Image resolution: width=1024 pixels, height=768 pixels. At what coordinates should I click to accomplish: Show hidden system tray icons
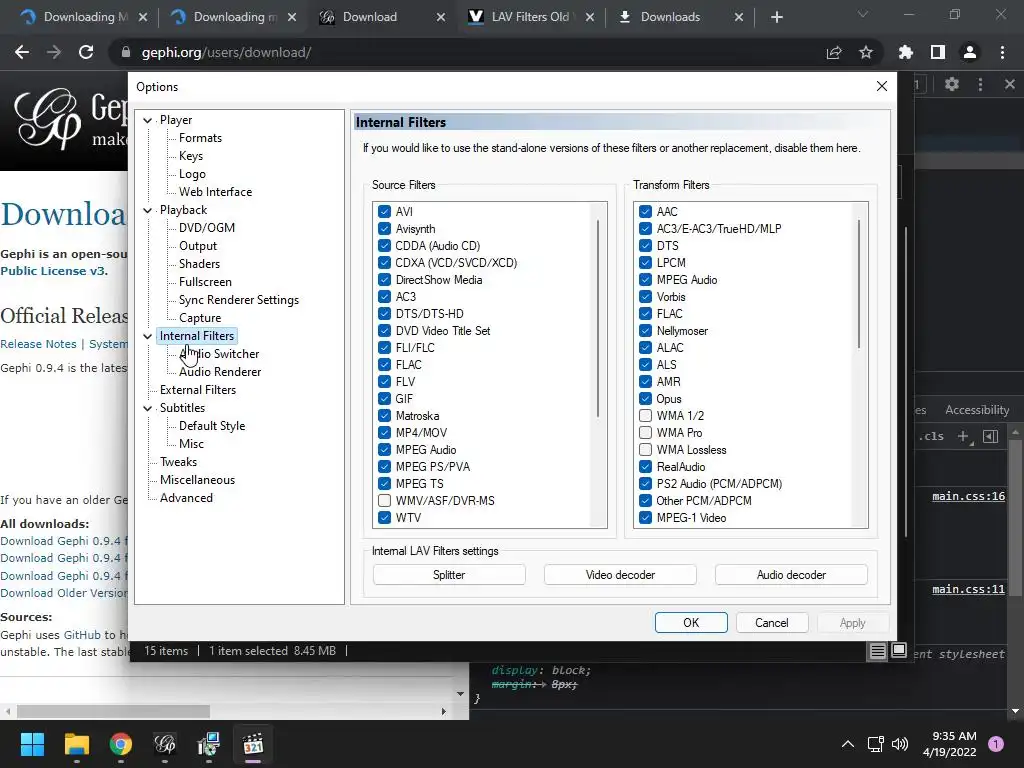click(848, 744)
